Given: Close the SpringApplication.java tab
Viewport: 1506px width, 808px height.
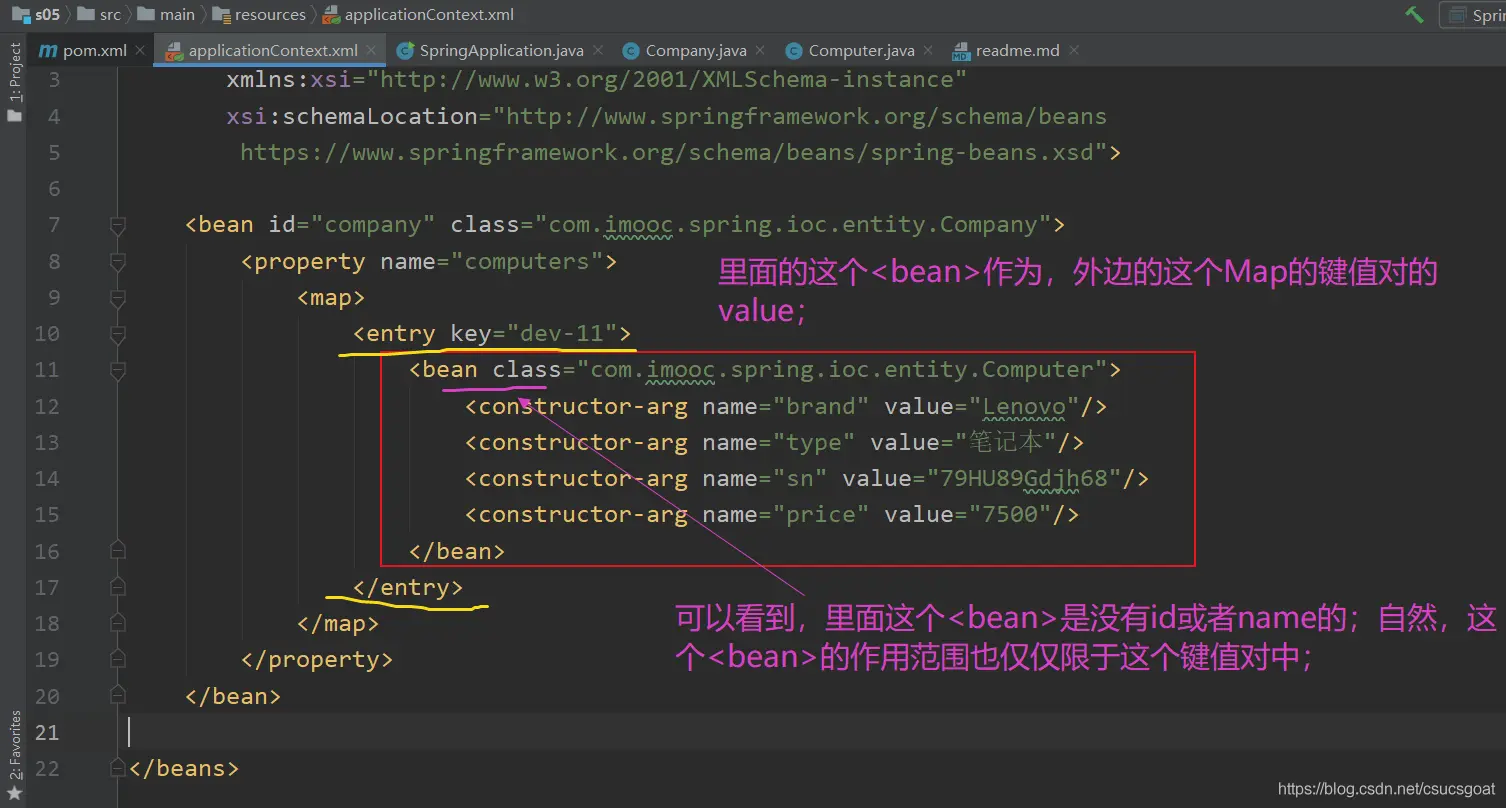Looking at the screenshot, I should pos(597,50).
